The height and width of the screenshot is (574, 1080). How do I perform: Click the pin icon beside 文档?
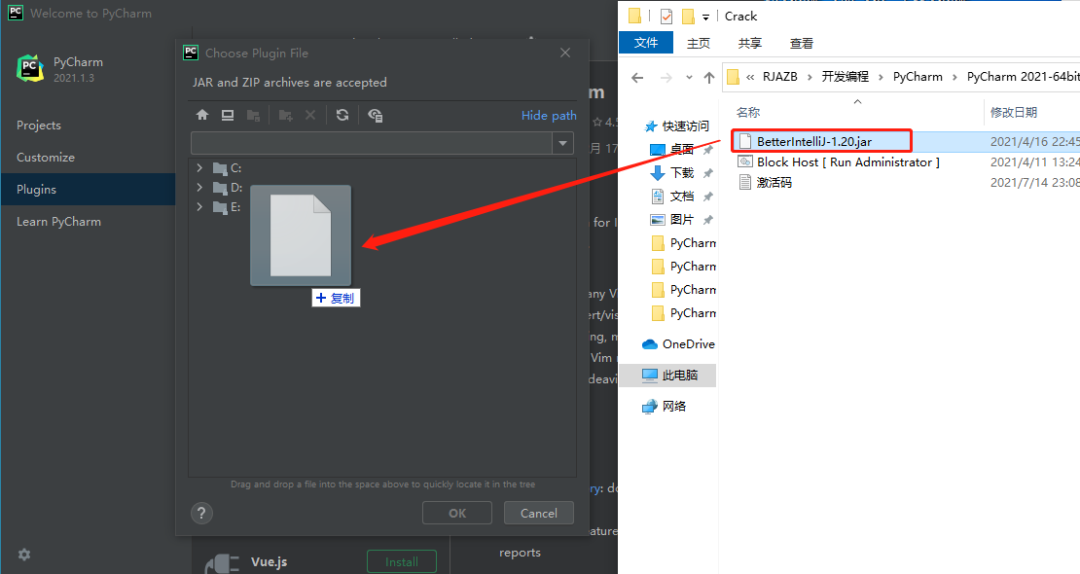[x=707, y=196]
